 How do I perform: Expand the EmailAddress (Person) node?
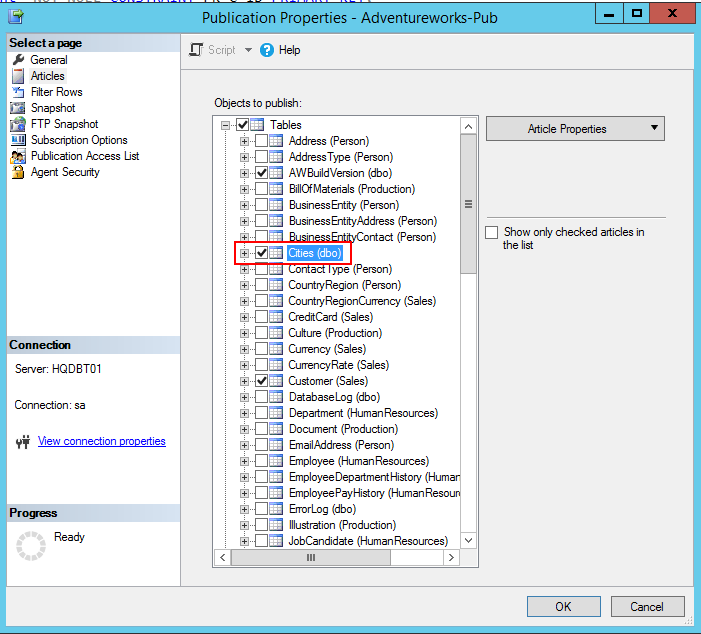(x=244, y=445)
